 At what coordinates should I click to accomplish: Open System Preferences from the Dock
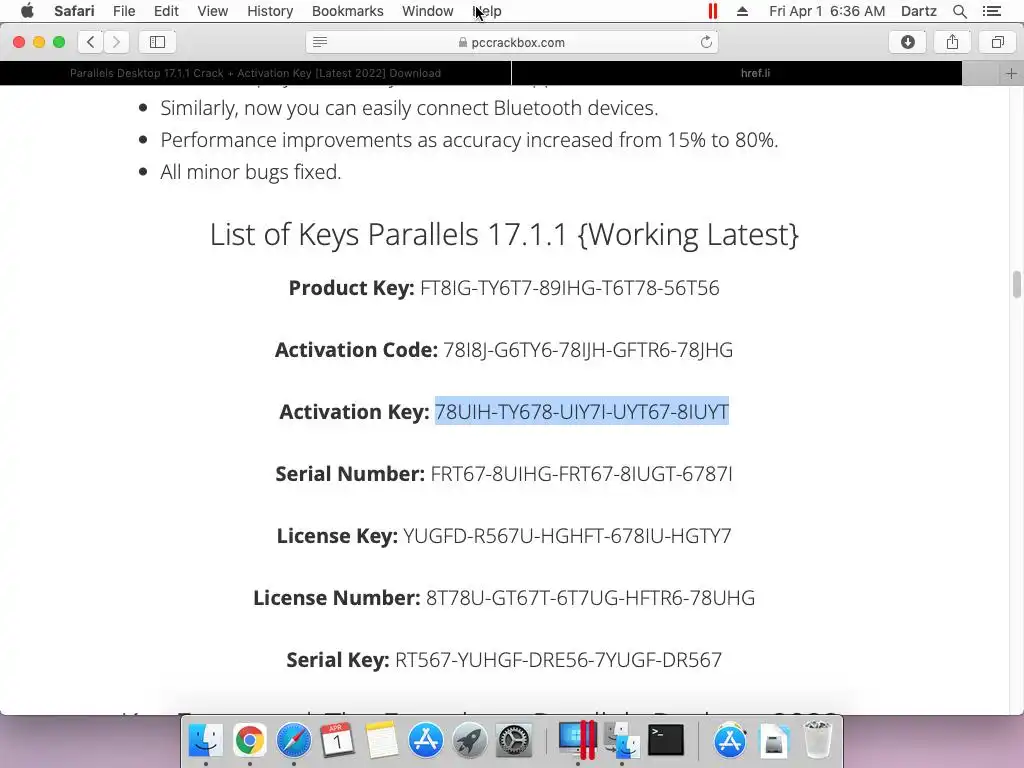(x=514, y=740)
